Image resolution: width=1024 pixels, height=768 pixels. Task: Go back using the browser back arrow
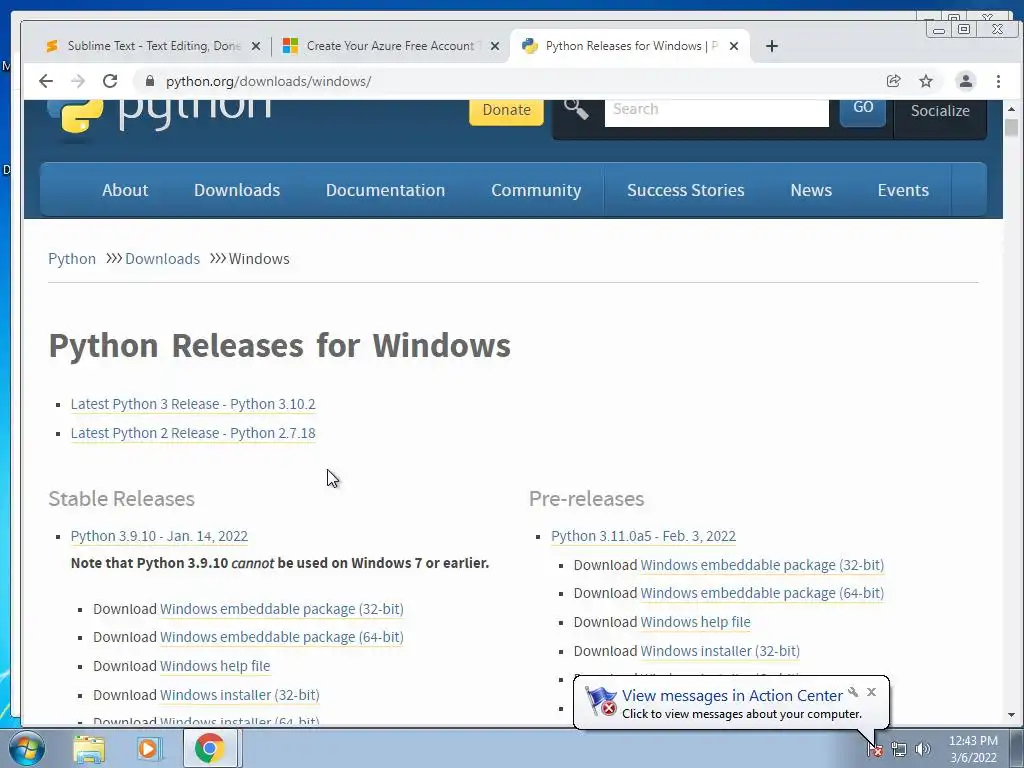[46, 81]
